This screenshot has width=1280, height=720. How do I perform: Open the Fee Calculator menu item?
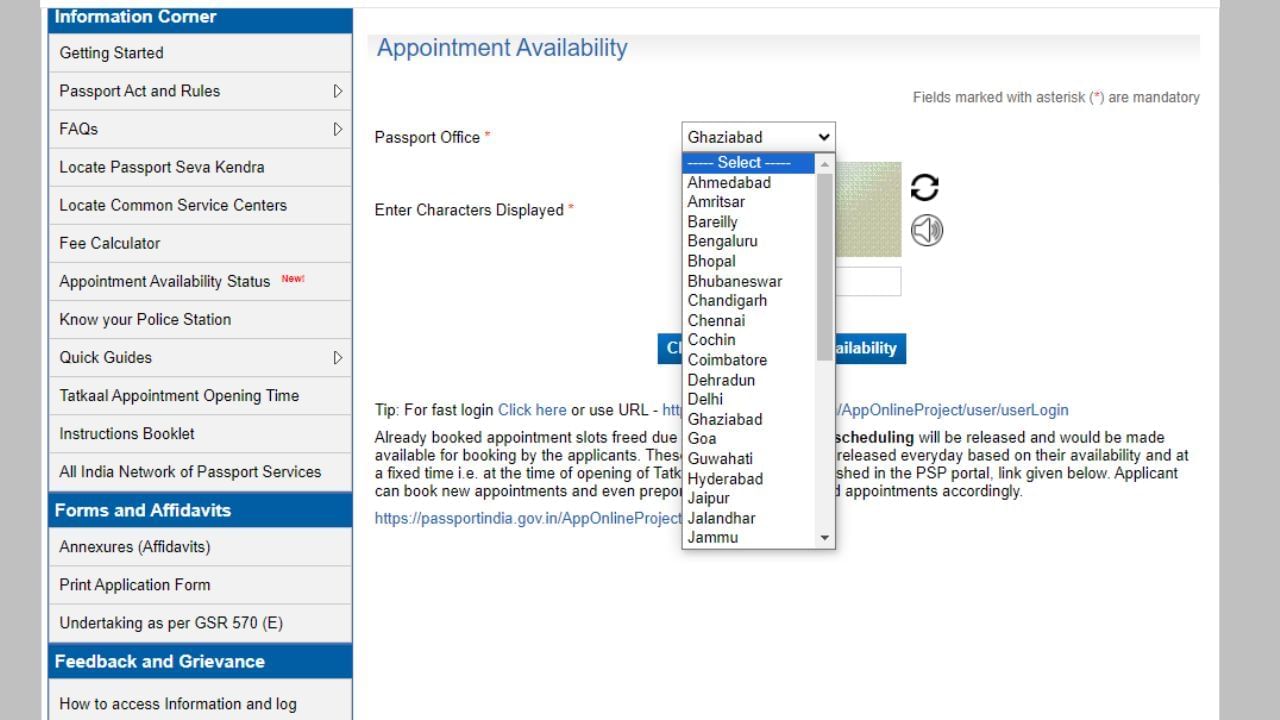tap(110, 243)
